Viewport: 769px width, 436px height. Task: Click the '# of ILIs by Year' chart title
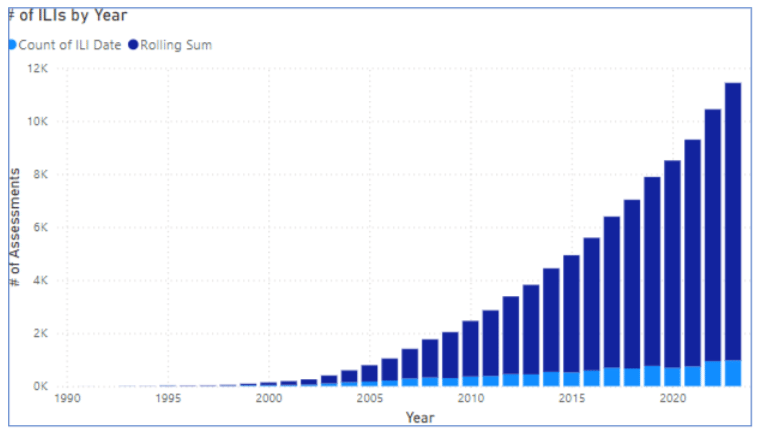coord(68,16)
